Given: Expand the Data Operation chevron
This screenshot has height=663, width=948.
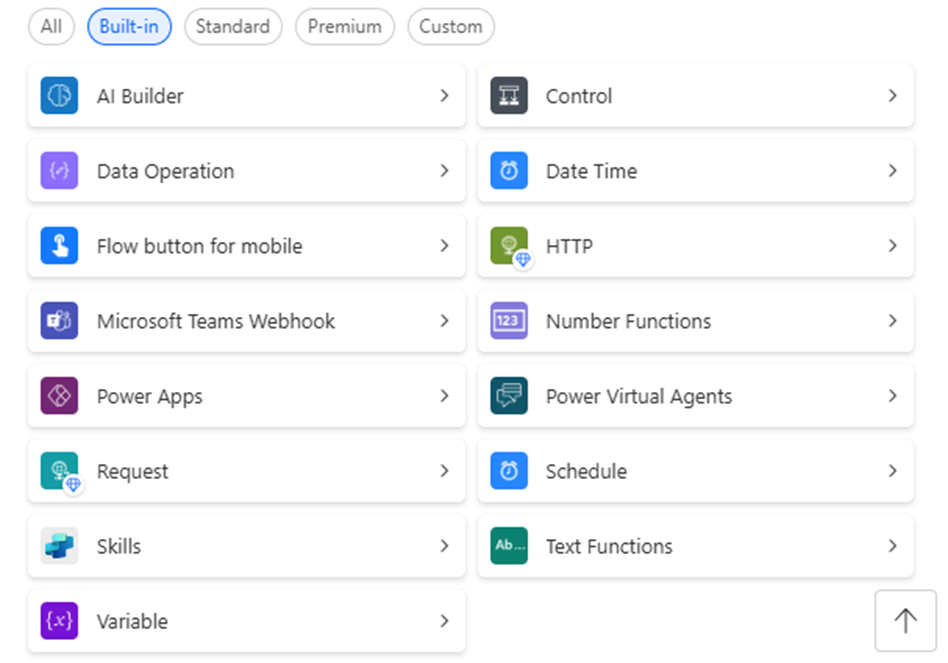Looking at the screenshot, I should point(444,170).
